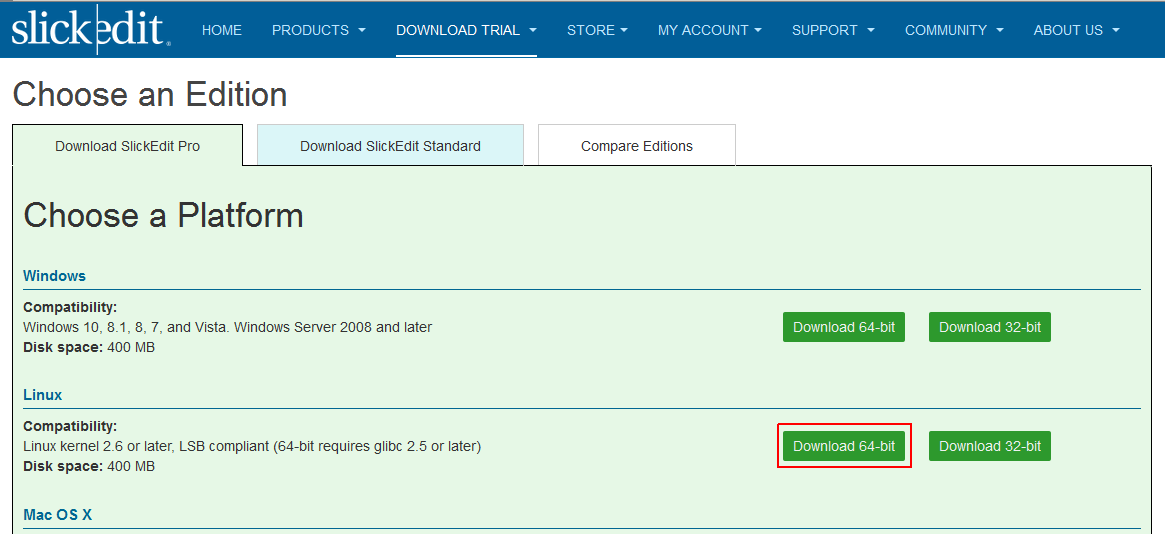This screenshot has width=1165, height=534.
Task: Open the Compare Editions tab
Action: 637,146
